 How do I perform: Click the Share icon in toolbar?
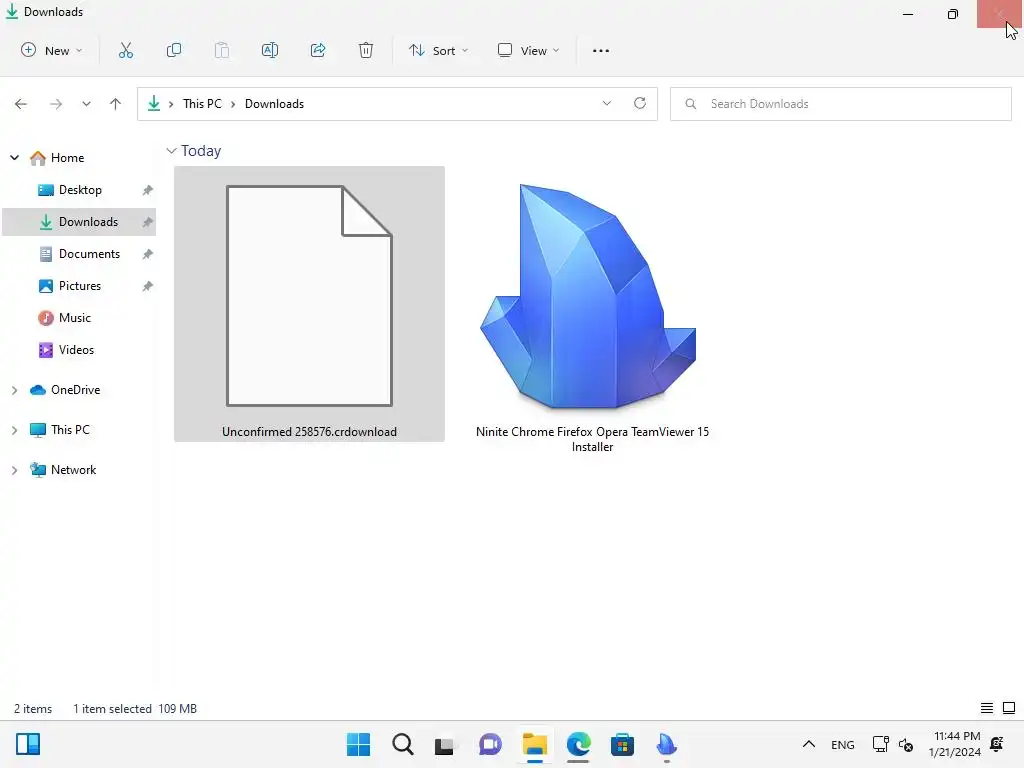click(x=318, y=50)
